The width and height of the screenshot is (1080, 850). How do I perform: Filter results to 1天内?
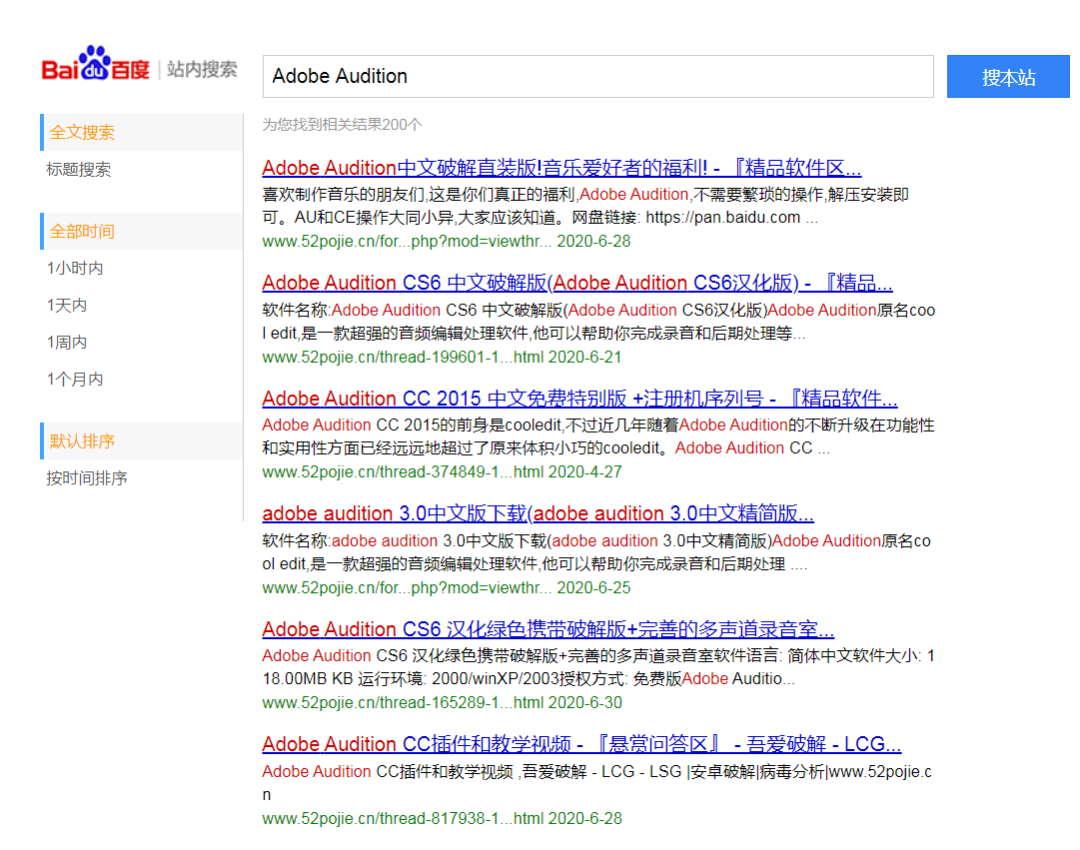[x=67, y=305]
